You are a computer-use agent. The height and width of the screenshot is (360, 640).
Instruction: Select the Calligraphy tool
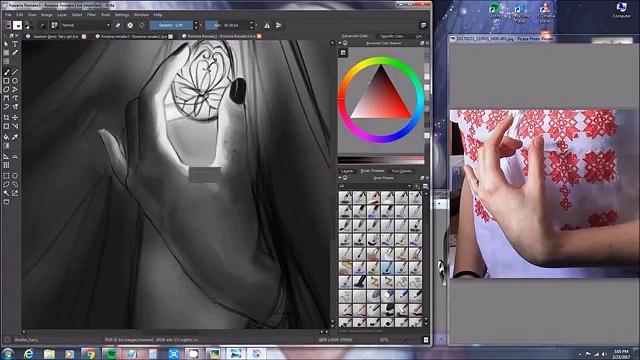tap(15, 53)
